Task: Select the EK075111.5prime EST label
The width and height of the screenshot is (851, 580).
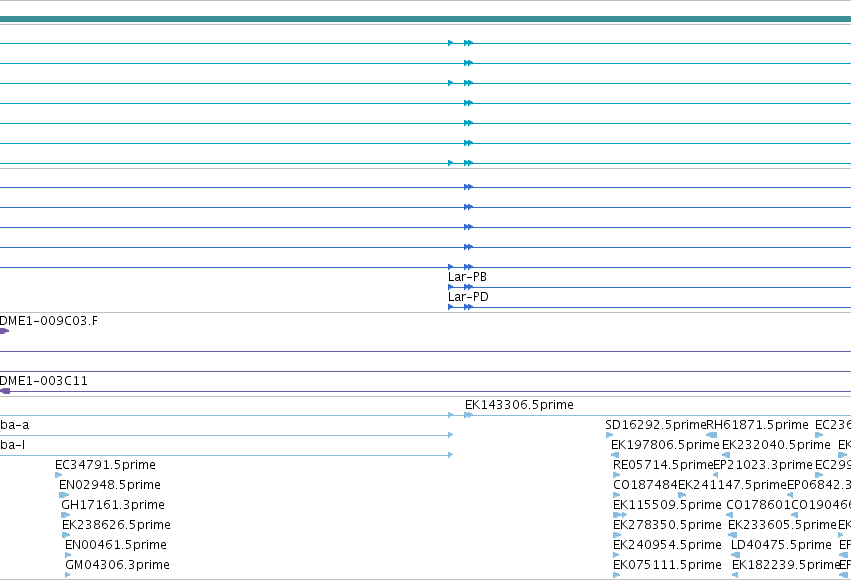Action: [x=667, y=565]
